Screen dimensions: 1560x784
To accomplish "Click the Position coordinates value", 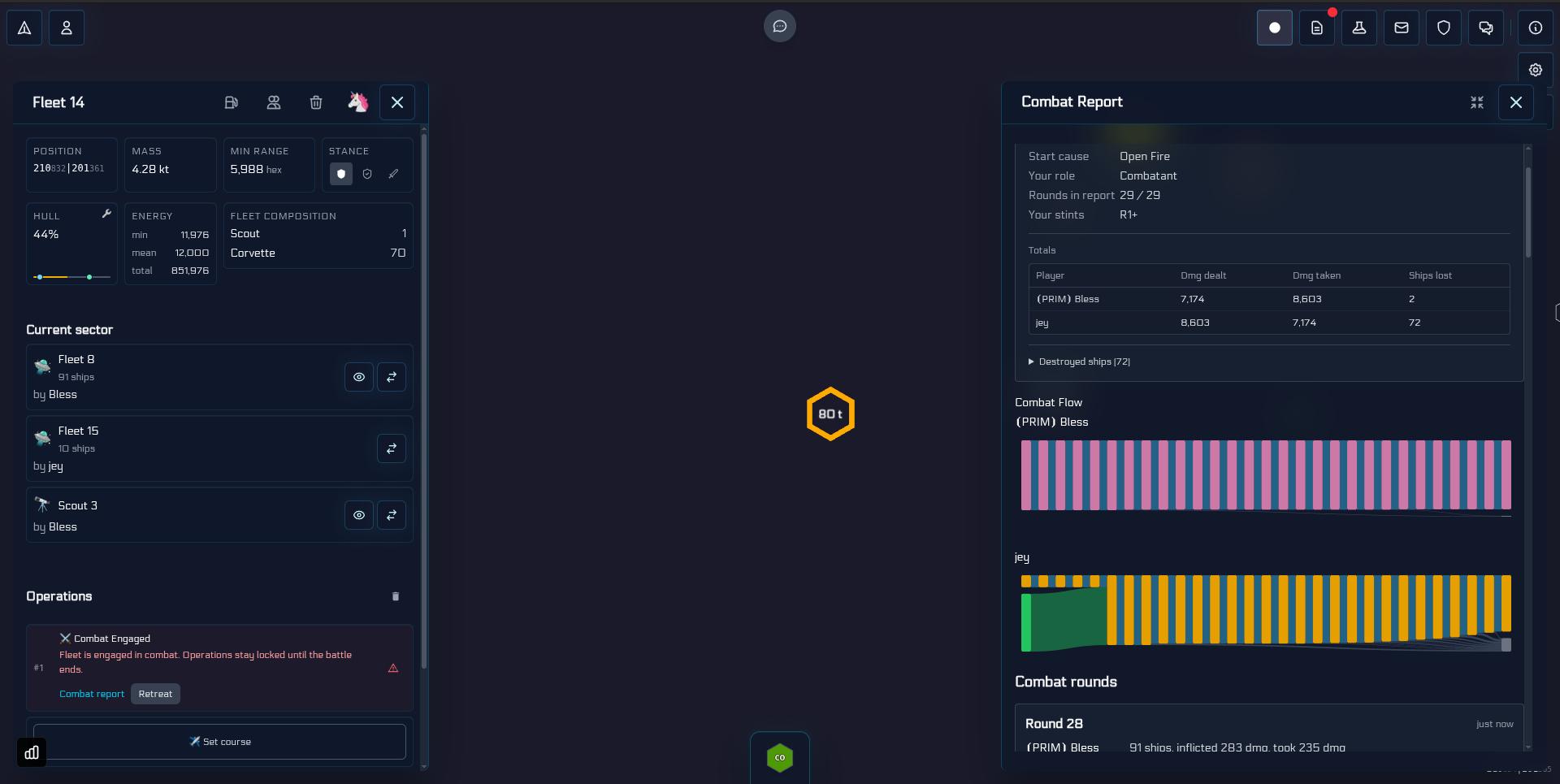I will (69, 168).
